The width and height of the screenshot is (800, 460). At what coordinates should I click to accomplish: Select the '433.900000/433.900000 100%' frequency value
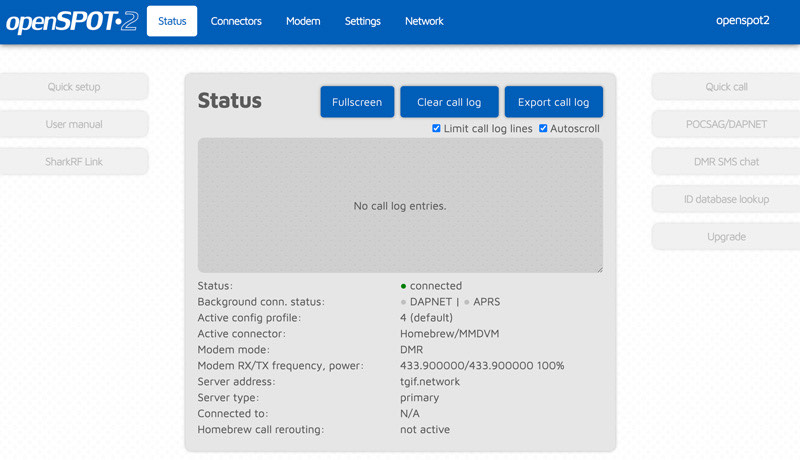pos(482,366)
